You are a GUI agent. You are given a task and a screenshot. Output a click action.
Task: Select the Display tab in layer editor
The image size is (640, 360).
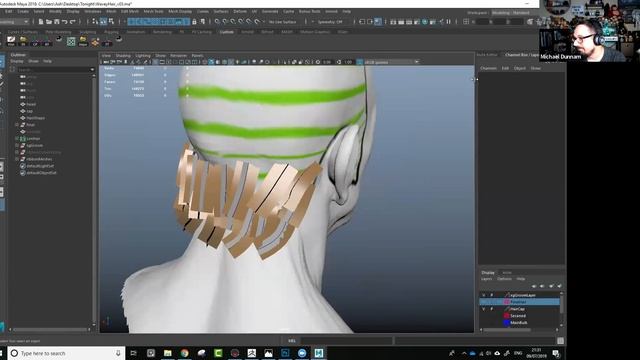pos(488,273)
